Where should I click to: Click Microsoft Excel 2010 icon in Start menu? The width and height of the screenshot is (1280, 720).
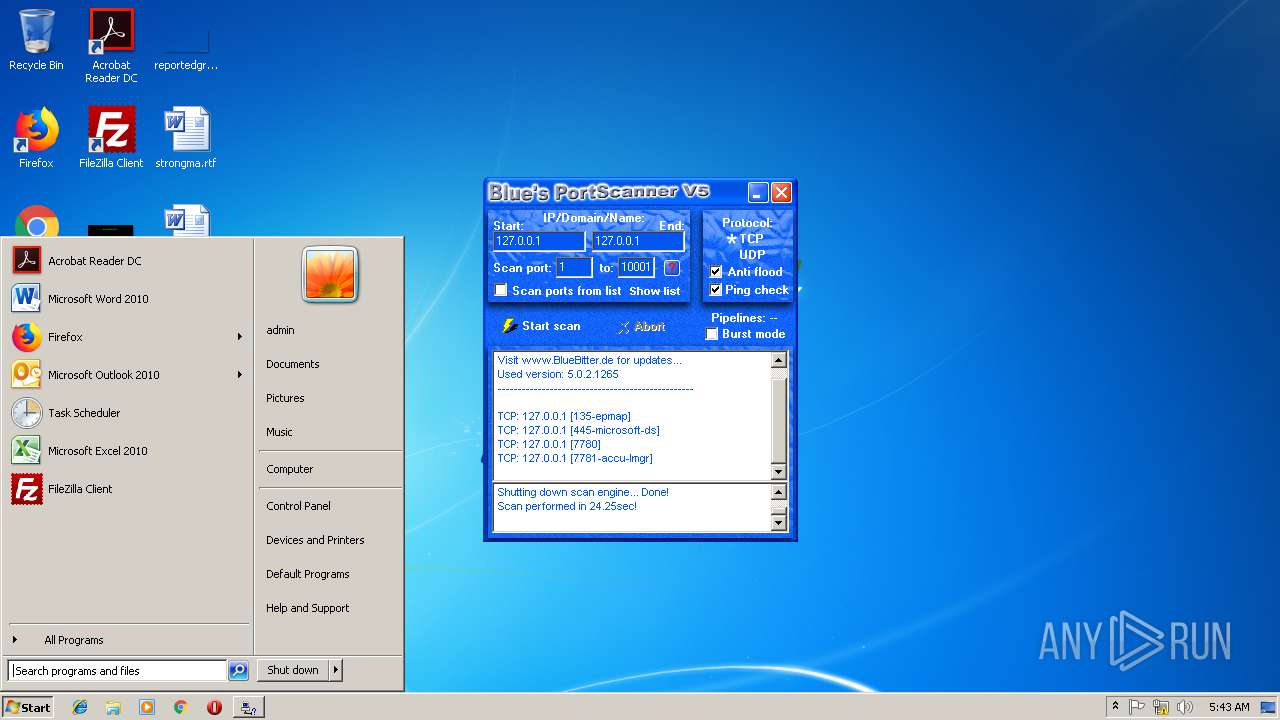coord(27,451)
